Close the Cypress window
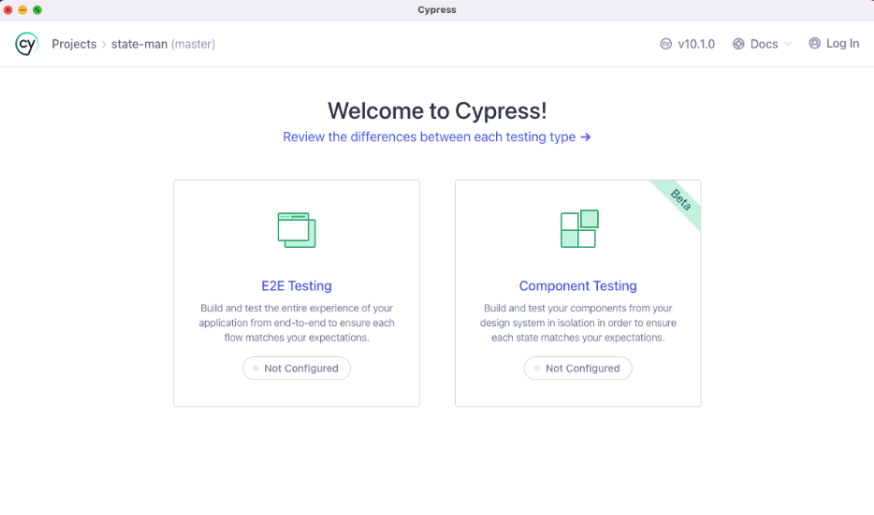Screen dimensions: 874x515 coord(8,10)
